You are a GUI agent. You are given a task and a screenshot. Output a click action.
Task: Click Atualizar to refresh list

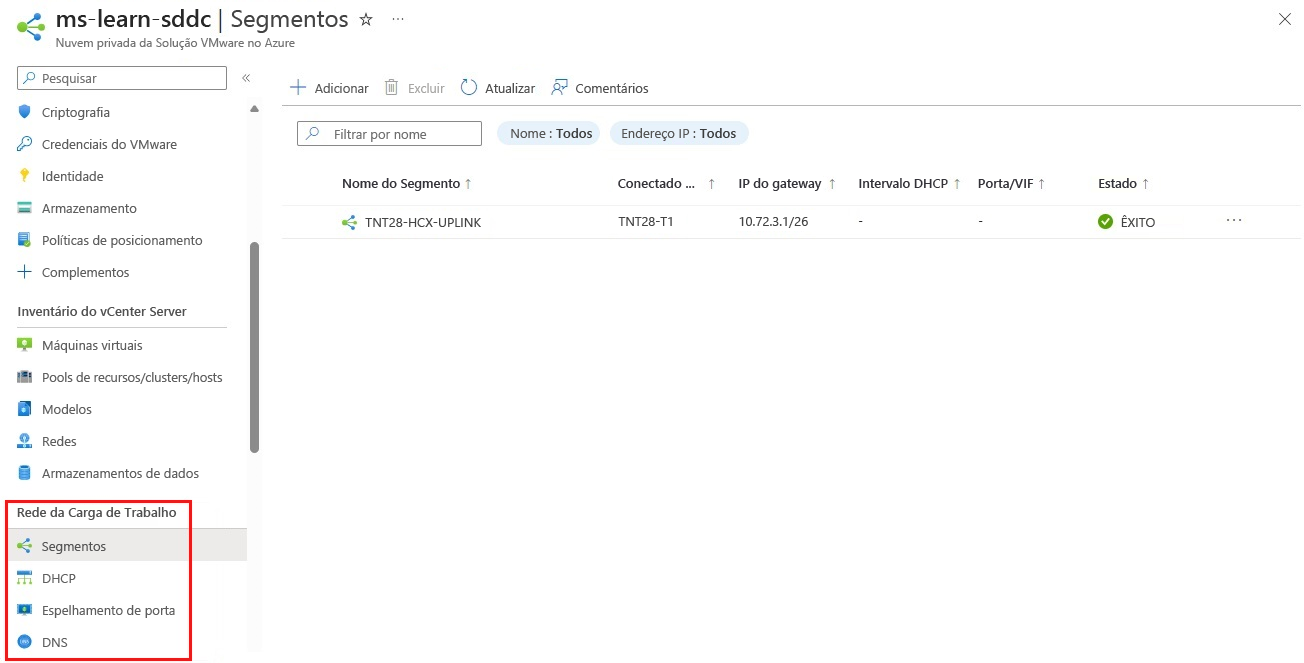tap(498, 88)
